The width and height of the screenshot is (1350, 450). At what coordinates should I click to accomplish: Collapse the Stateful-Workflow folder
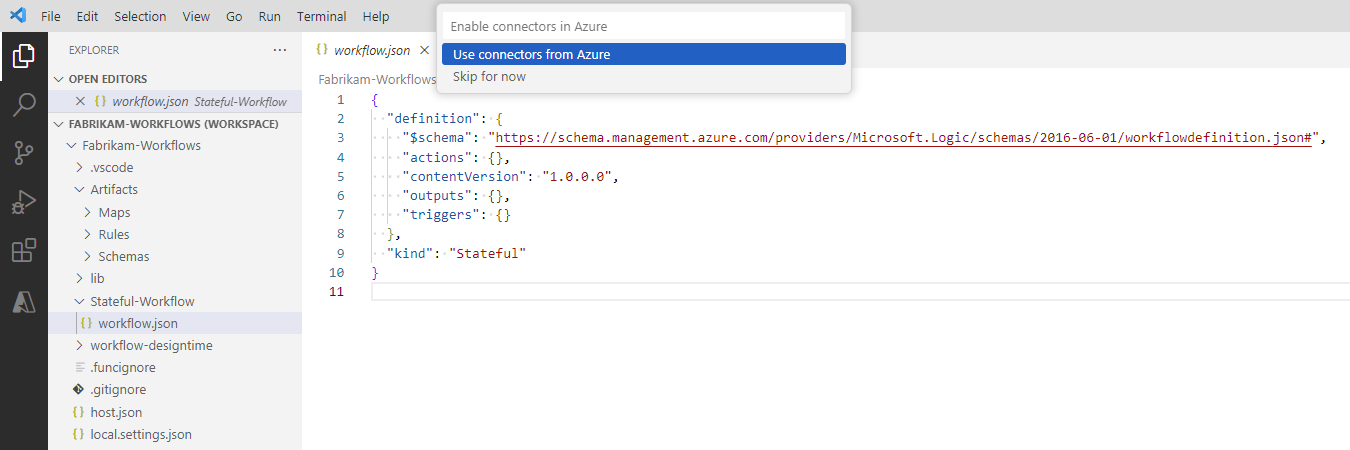click(141, 301)
